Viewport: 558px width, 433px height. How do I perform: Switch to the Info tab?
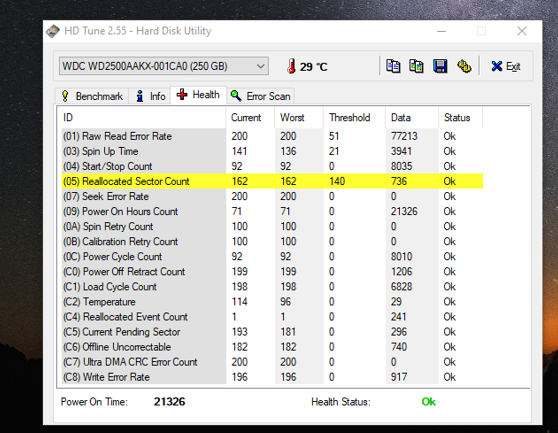150,96
